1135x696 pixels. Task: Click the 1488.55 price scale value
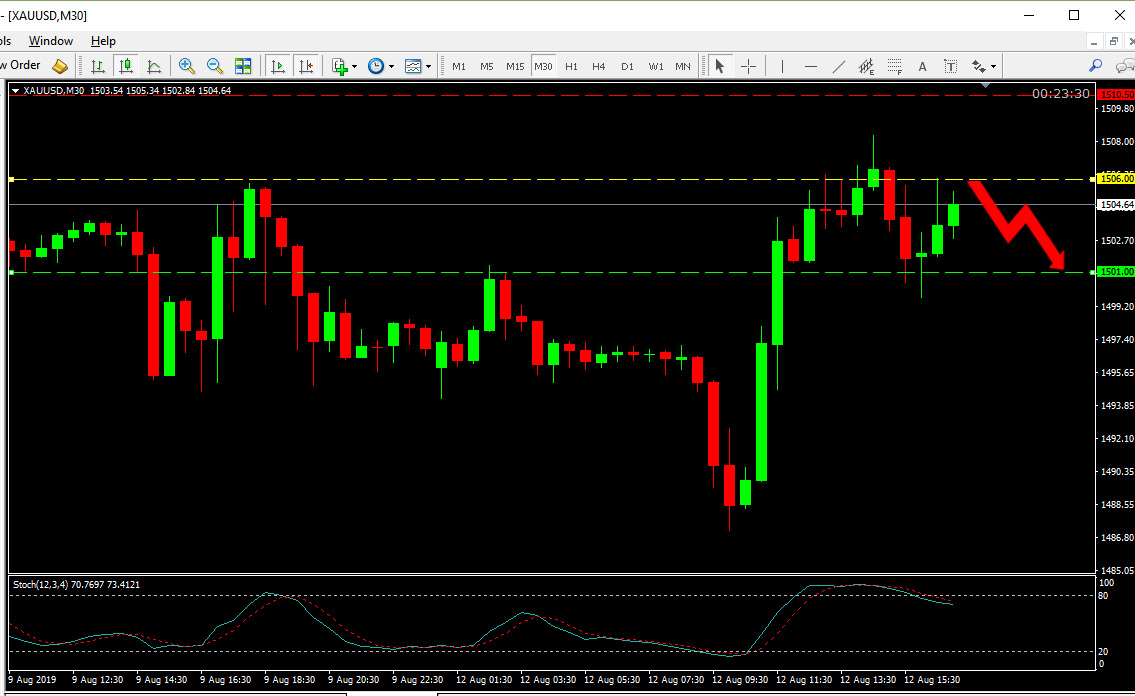1117,504
